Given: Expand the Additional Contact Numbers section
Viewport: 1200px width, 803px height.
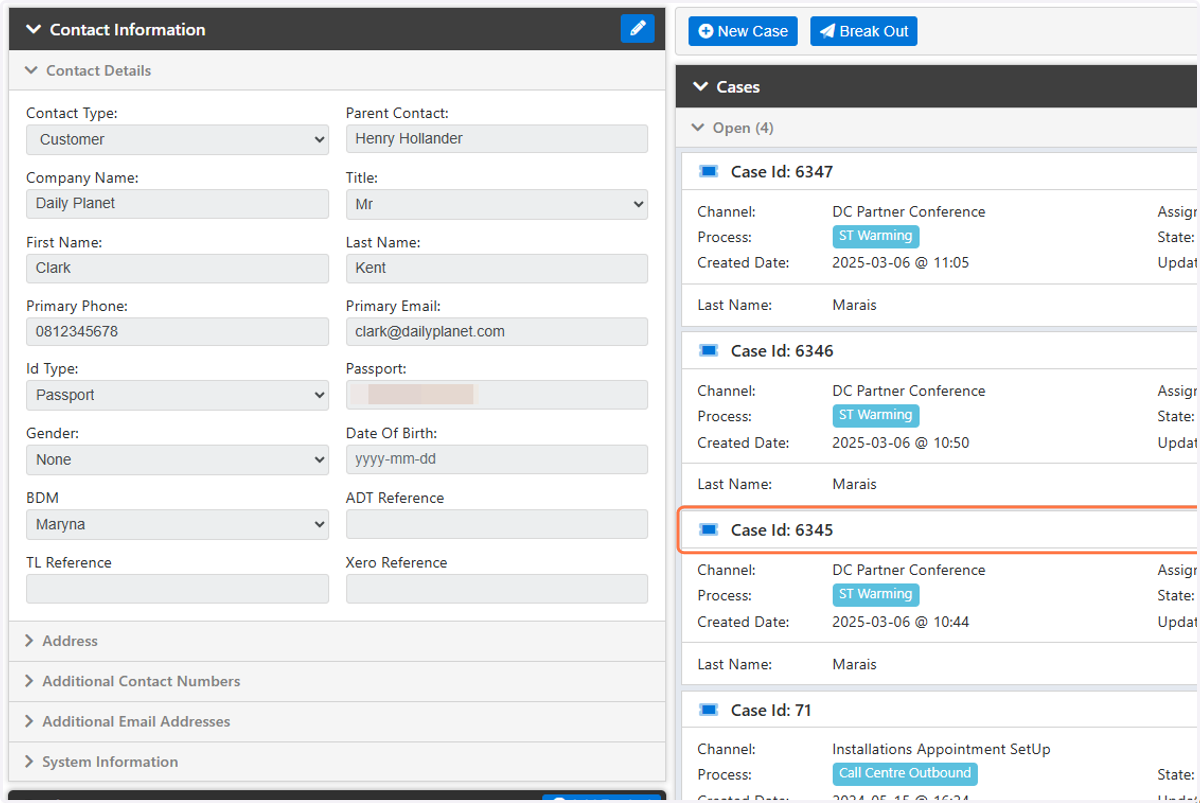Looking at the screenshot, I should tap(337, 681).
